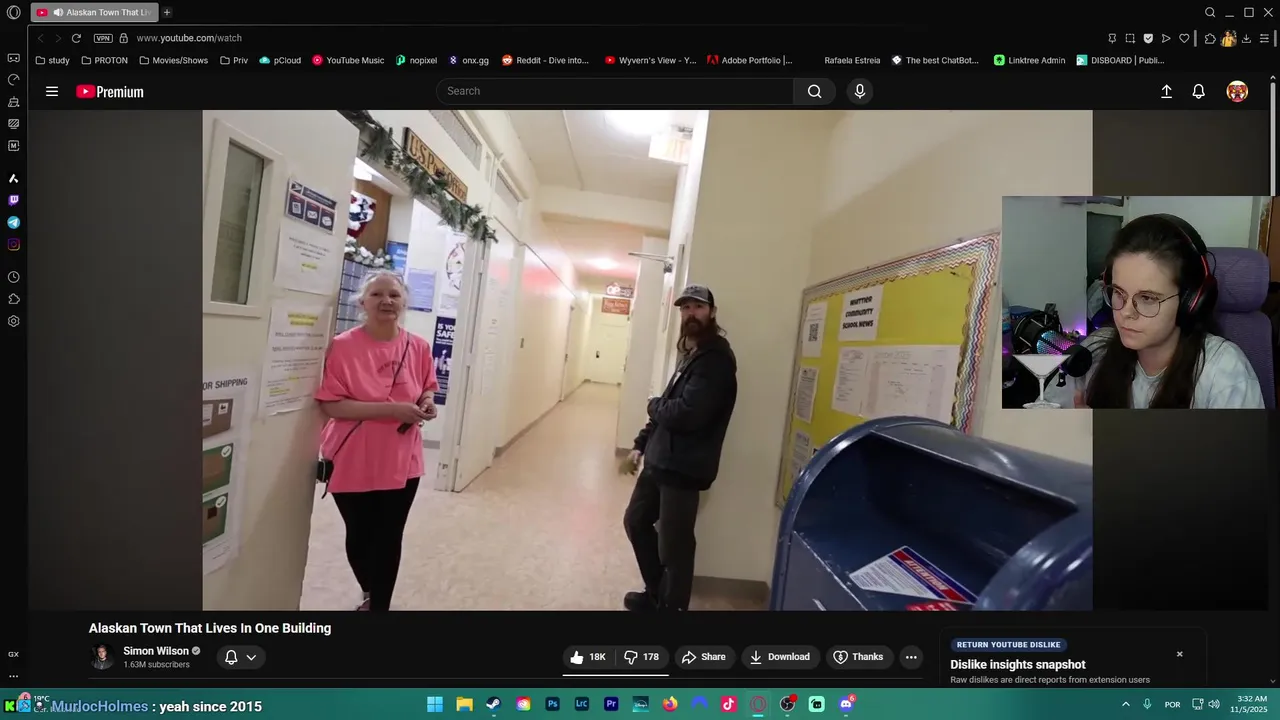Open the DISBOARD bookmark
1280x720 pixels.
coord(1120,60)
